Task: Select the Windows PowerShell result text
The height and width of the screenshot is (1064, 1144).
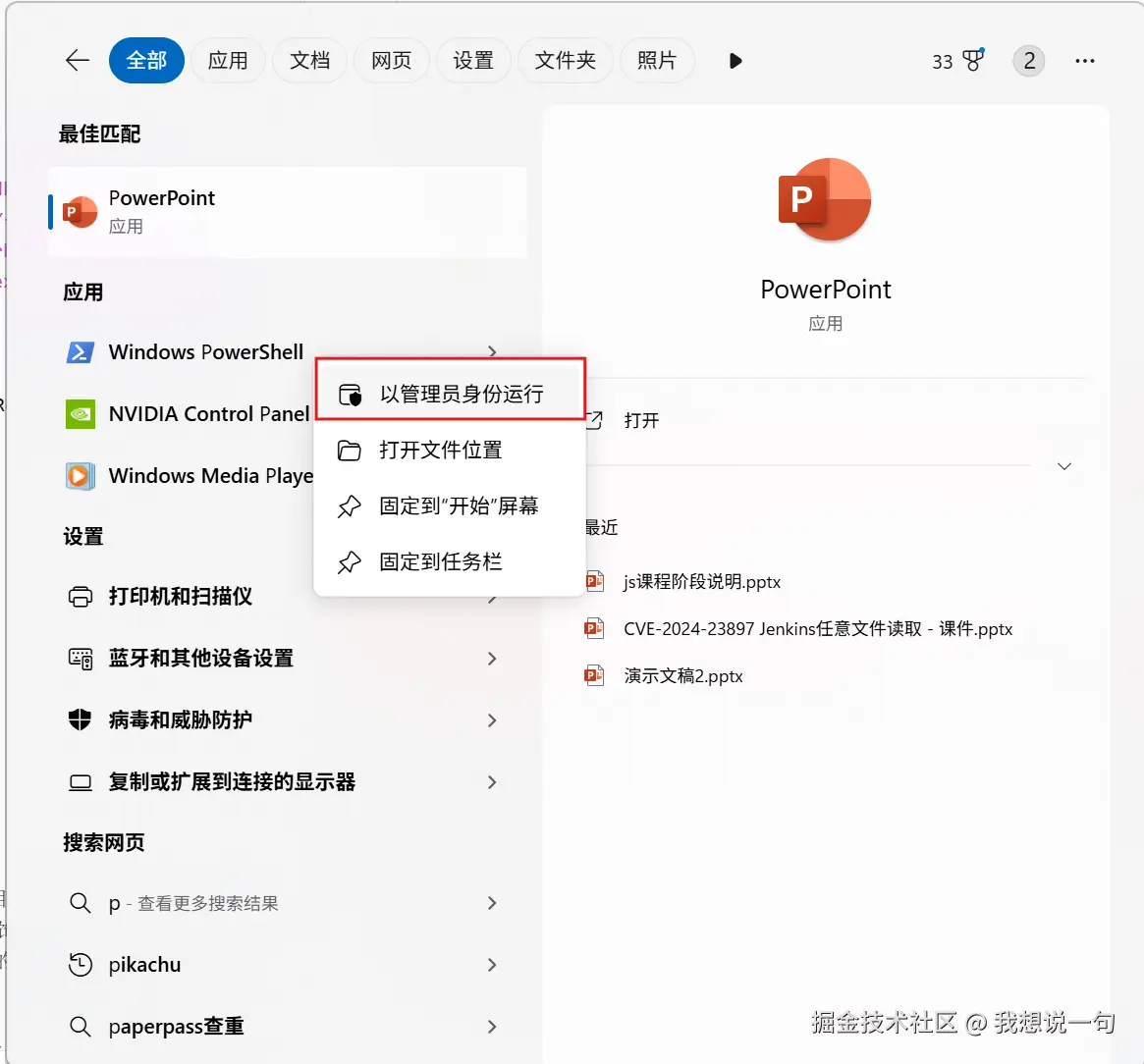Action: click(x=206, y=352)
